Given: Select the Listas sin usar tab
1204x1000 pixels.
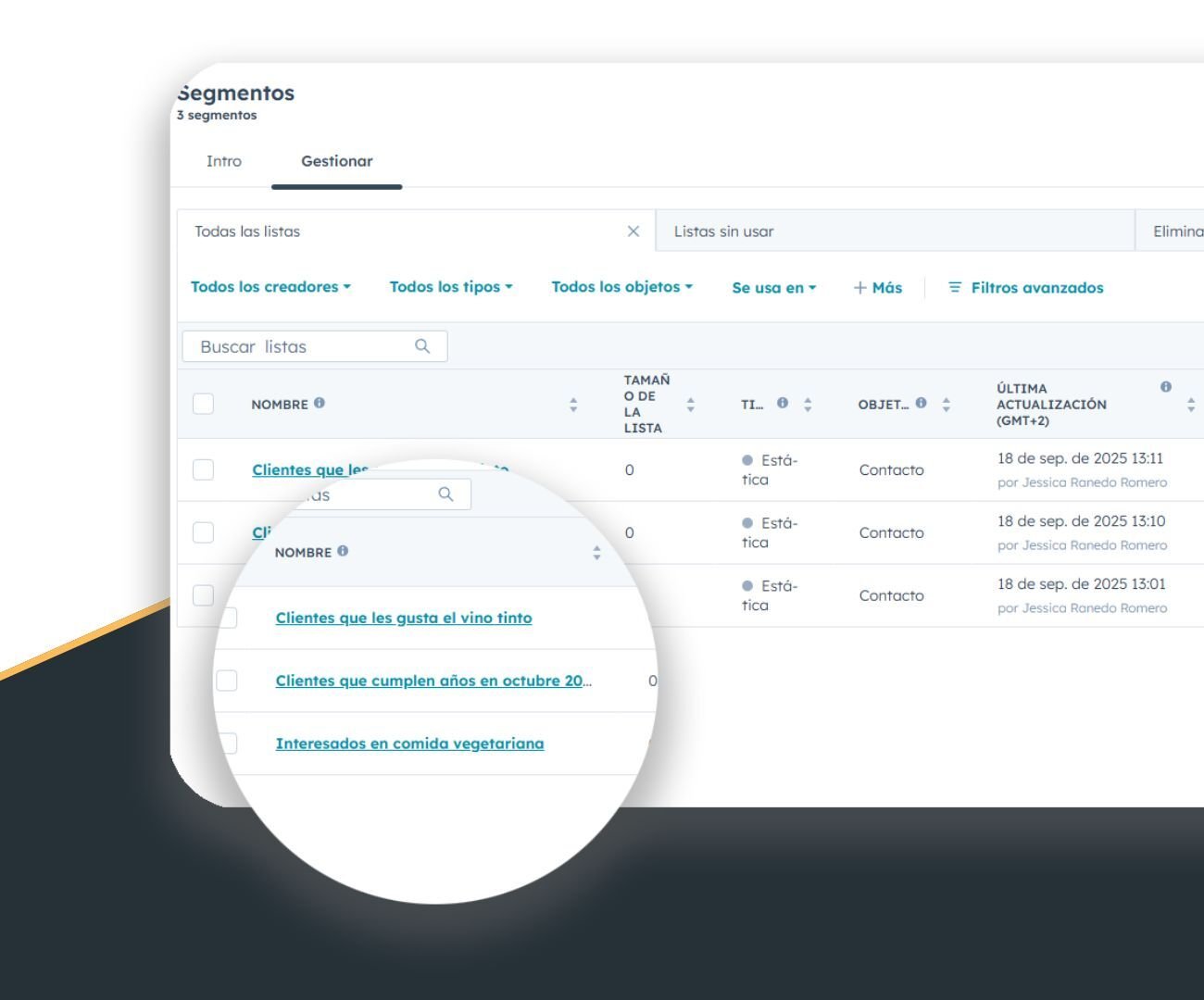Looking at the screenshot, I should (723, 231).
